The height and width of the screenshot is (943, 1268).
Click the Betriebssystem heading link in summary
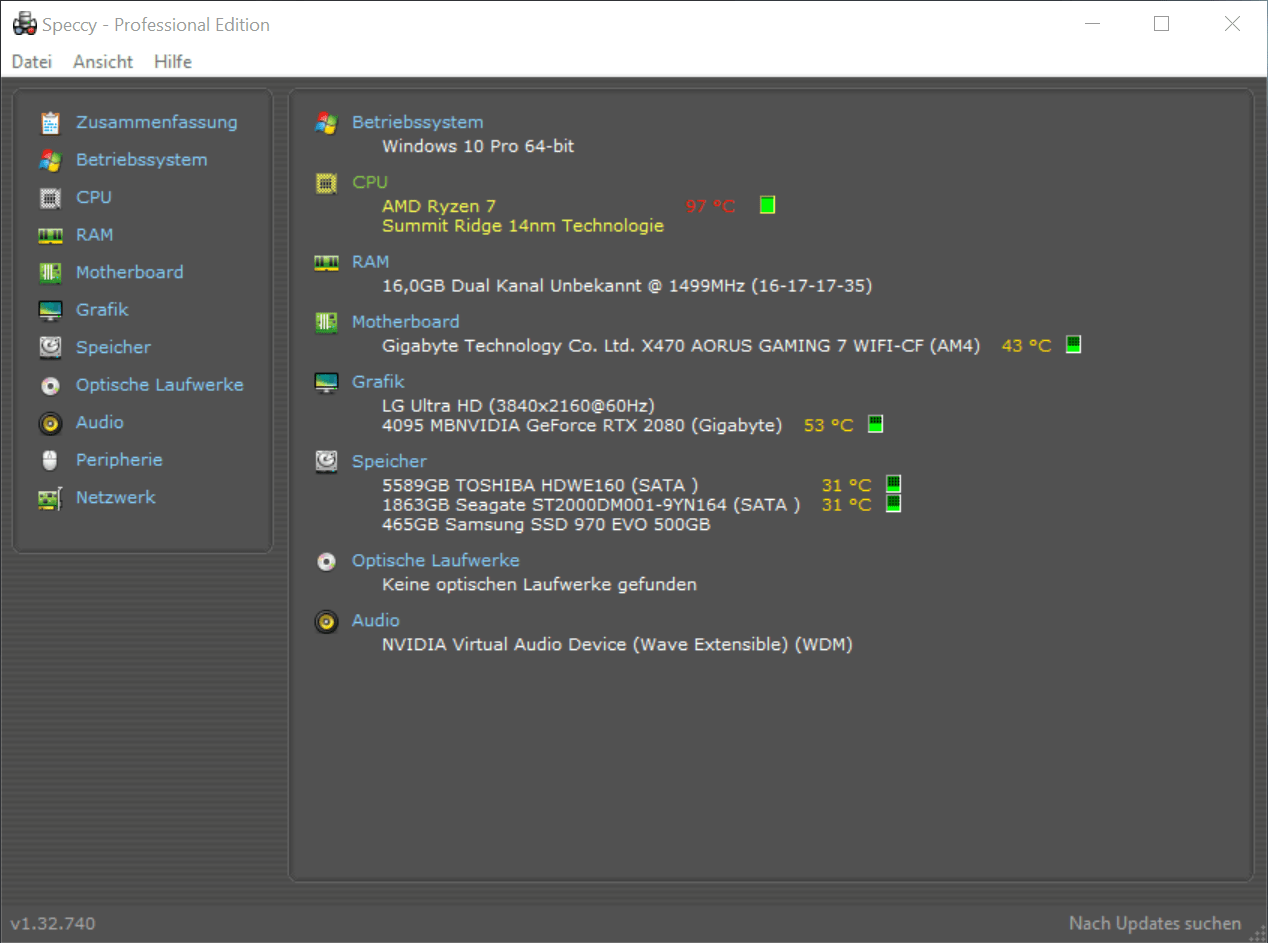(418, 122)
